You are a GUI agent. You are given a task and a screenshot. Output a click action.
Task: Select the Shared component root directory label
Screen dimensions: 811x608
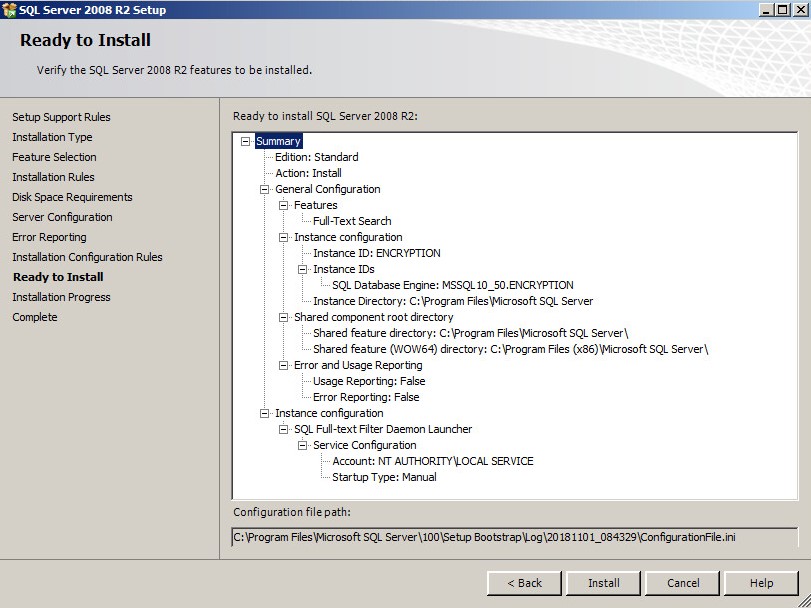pyautogui.click(x=373, y=317)
